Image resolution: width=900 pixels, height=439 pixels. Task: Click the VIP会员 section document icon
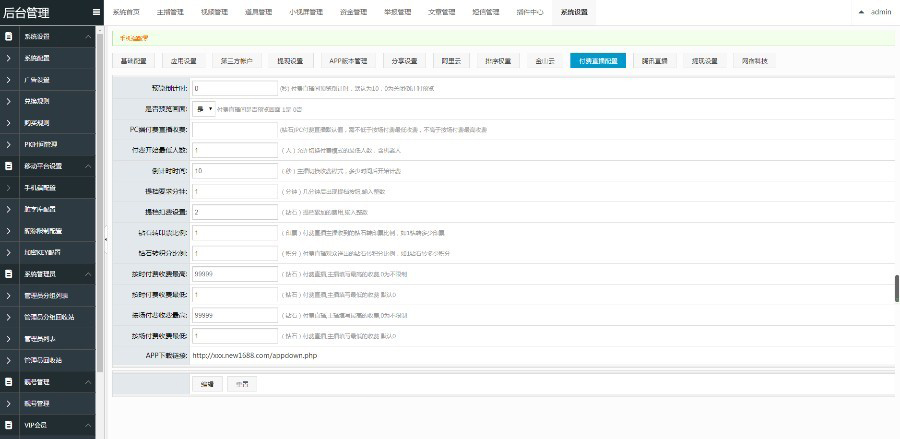(9, 425)
